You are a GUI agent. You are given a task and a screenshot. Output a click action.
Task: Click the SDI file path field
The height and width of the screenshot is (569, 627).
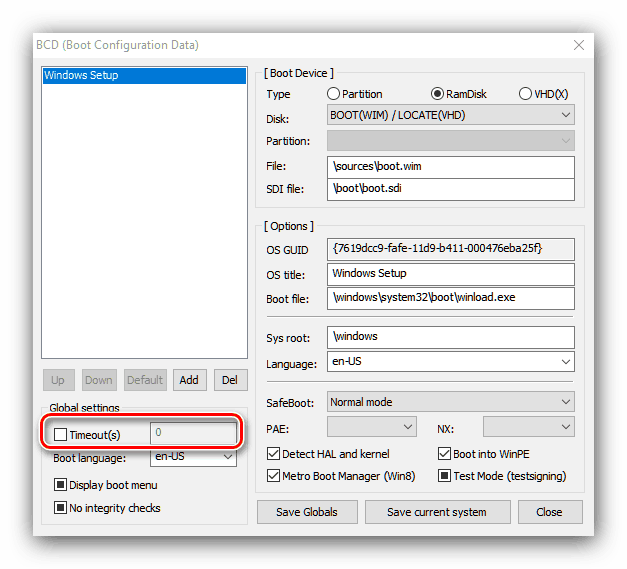tap(451, 189)
